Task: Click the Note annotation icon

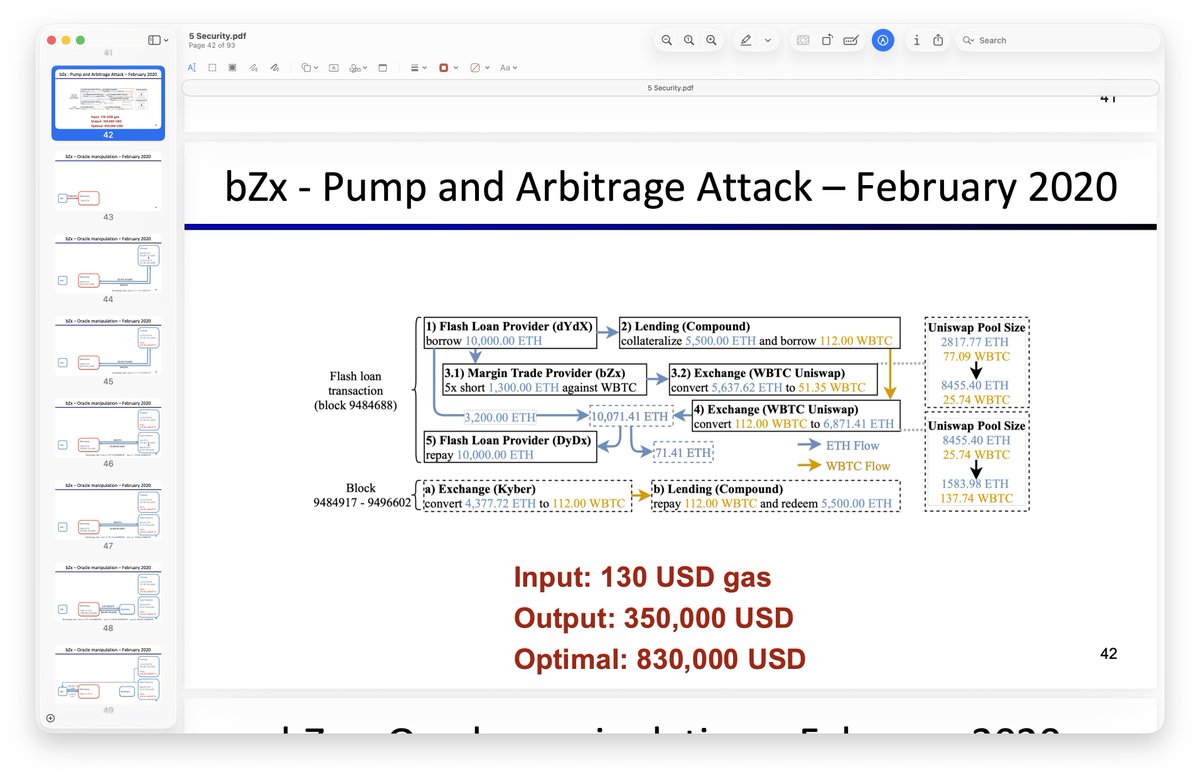Action: coord(382,68)
